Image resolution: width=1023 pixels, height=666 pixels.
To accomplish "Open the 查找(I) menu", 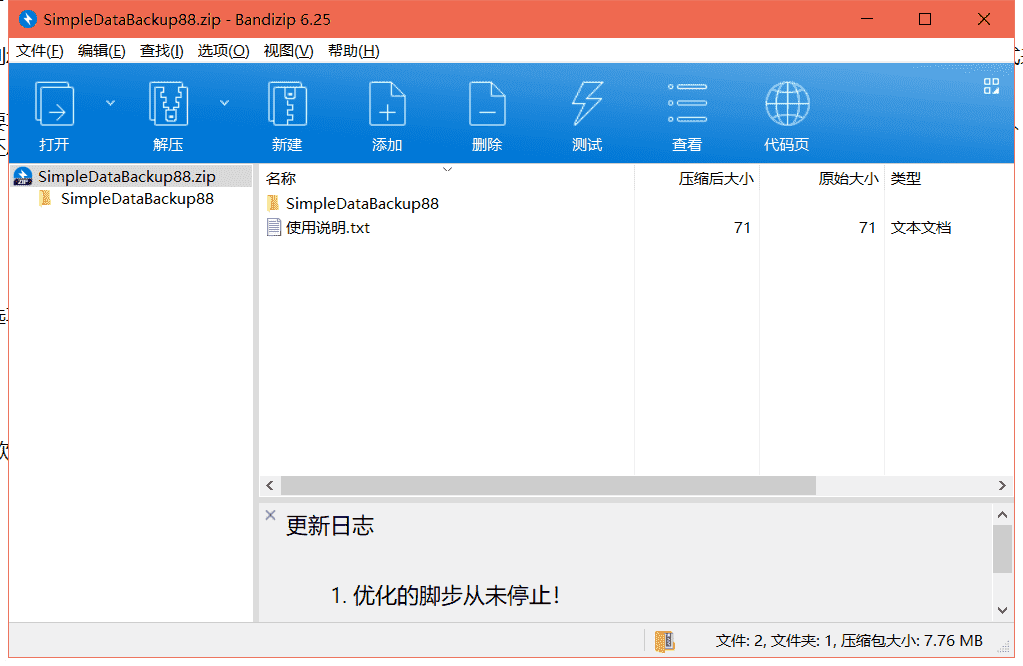I will coord(161,51).
